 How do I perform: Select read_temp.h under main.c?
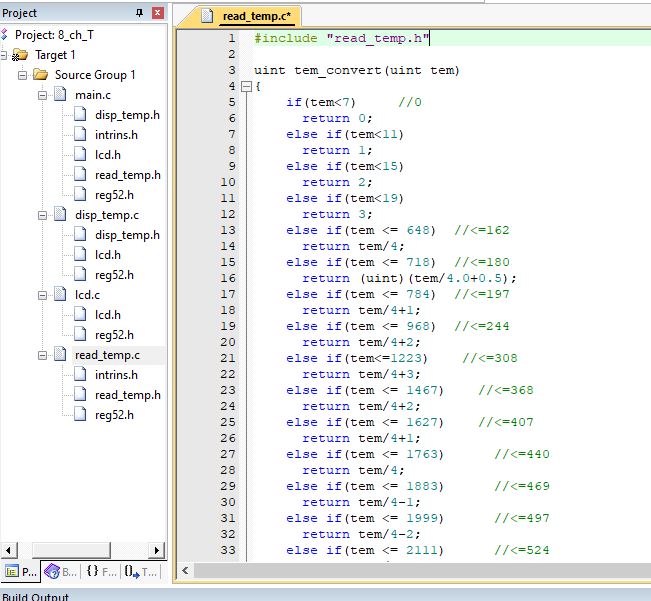[127, 175]
